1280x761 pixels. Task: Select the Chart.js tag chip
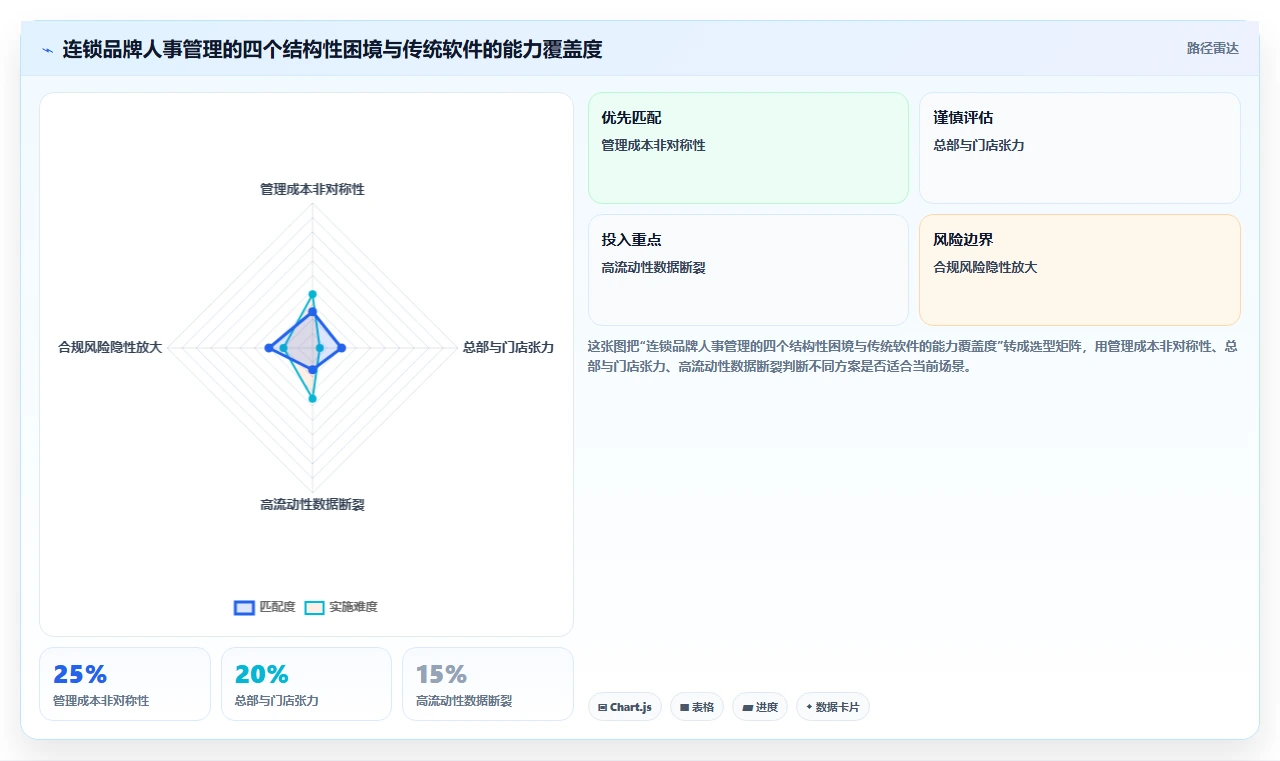point(625,707)
